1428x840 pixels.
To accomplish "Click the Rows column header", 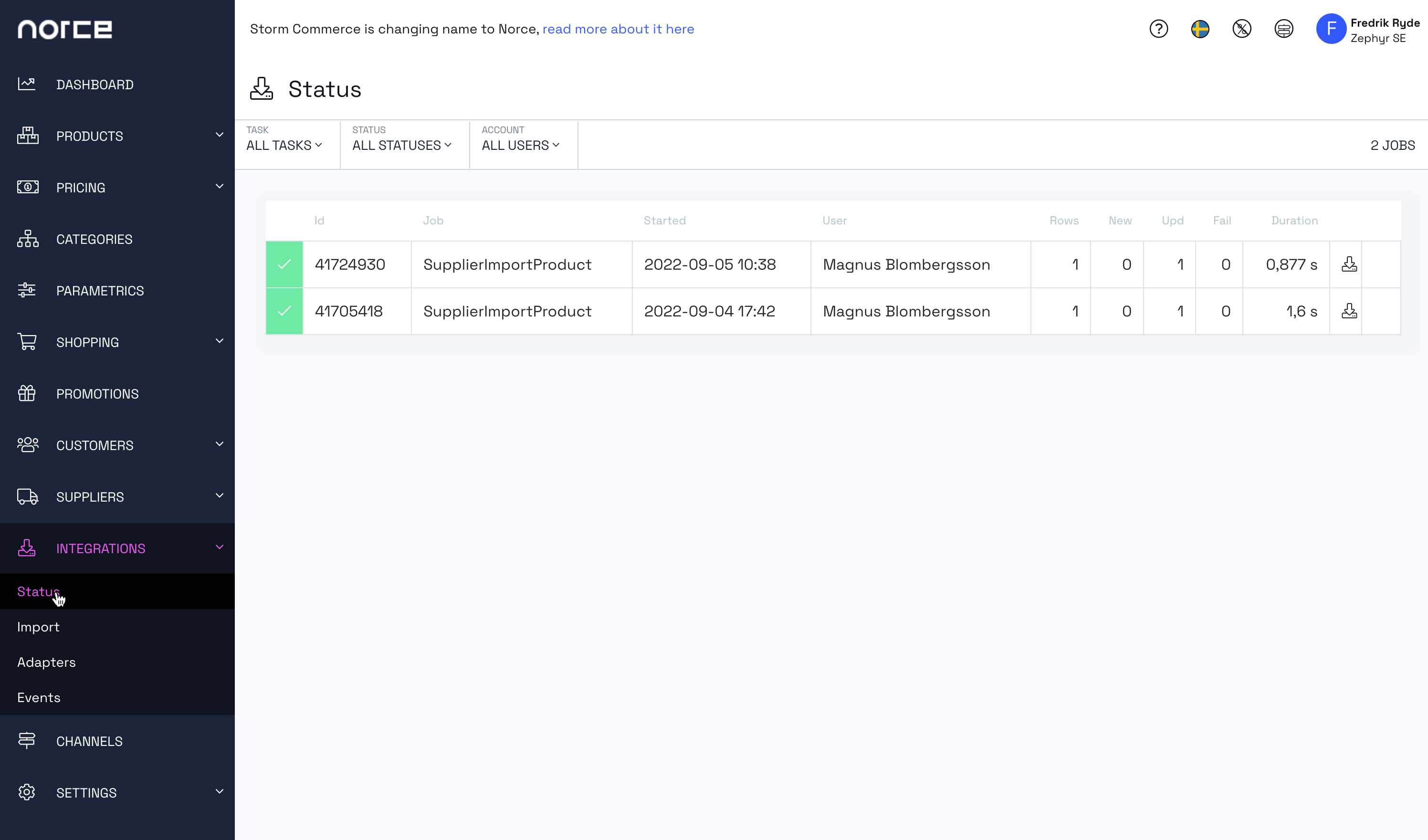I will click(1064, 220).
